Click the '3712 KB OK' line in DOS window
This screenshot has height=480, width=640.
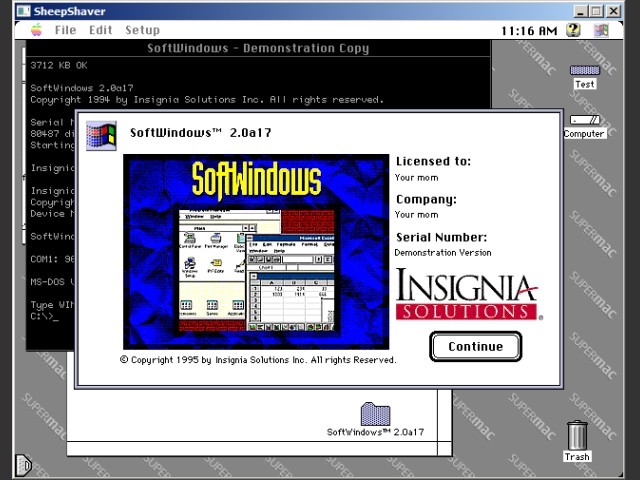pos(59,65)
